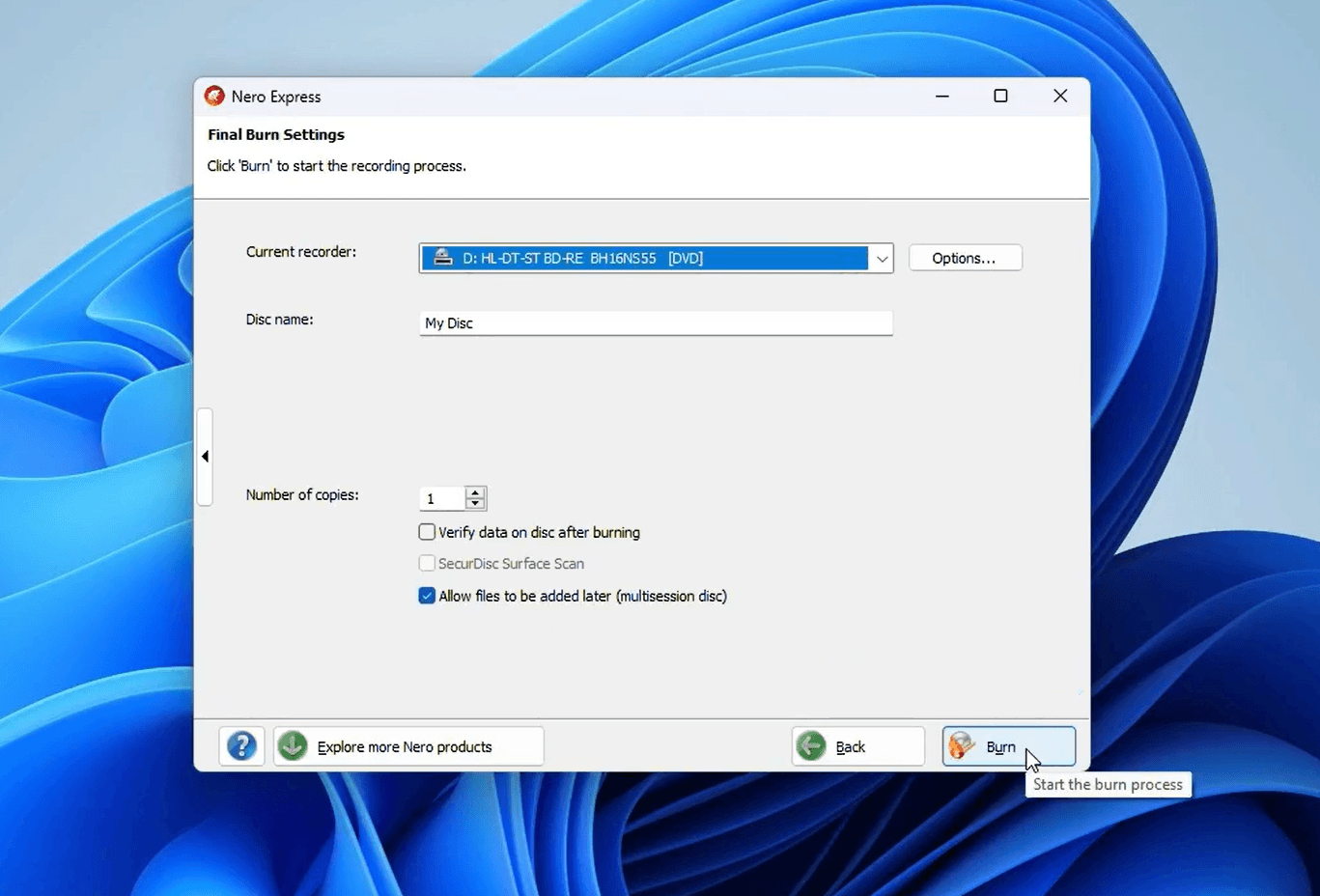Viewport: 1320px width, 896px height.
Task: Expand the Current recorder dropdown
Action: [x=881, y=259]
